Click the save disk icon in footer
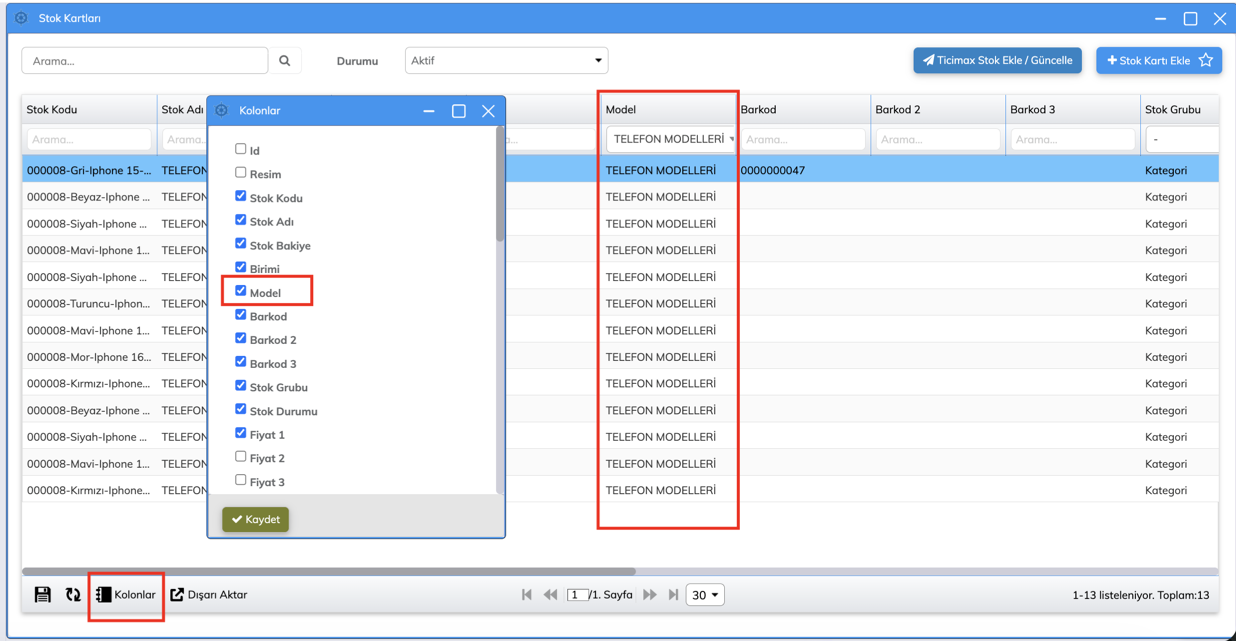The width and height of the screenshot is (1237, 641). [x=42, y=595]
